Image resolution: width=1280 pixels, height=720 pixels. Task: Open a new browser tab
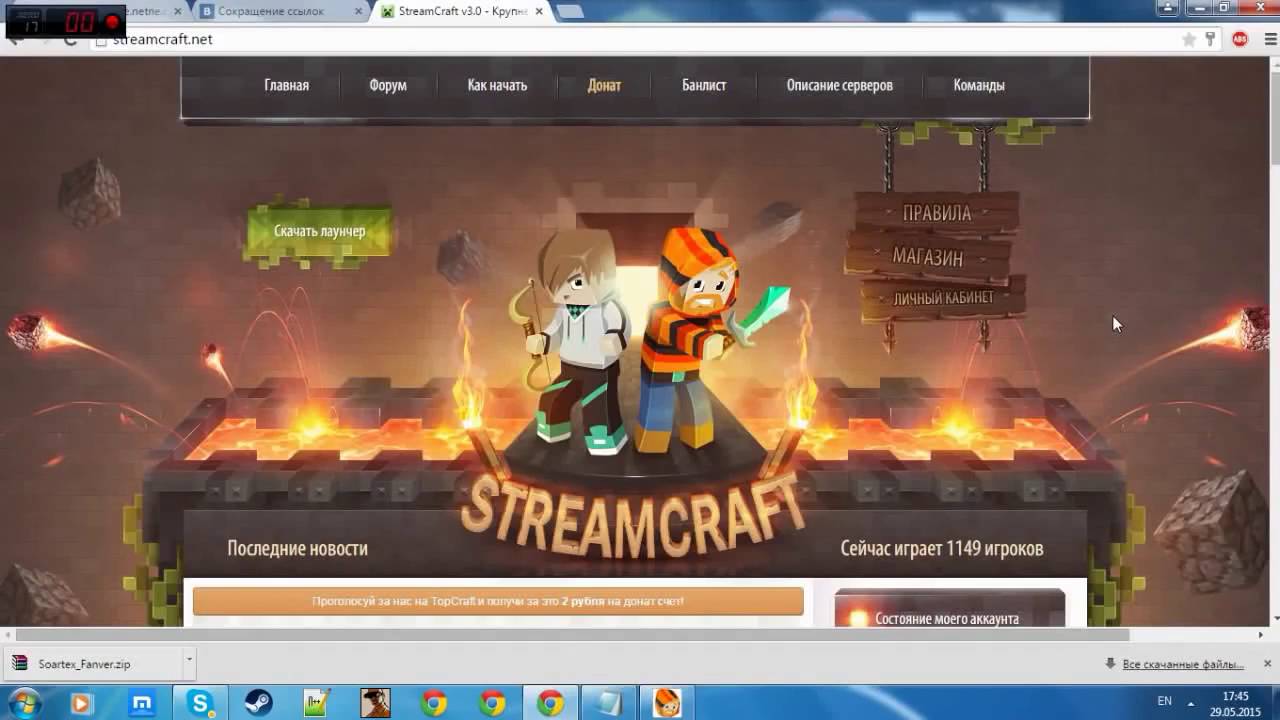570,12
